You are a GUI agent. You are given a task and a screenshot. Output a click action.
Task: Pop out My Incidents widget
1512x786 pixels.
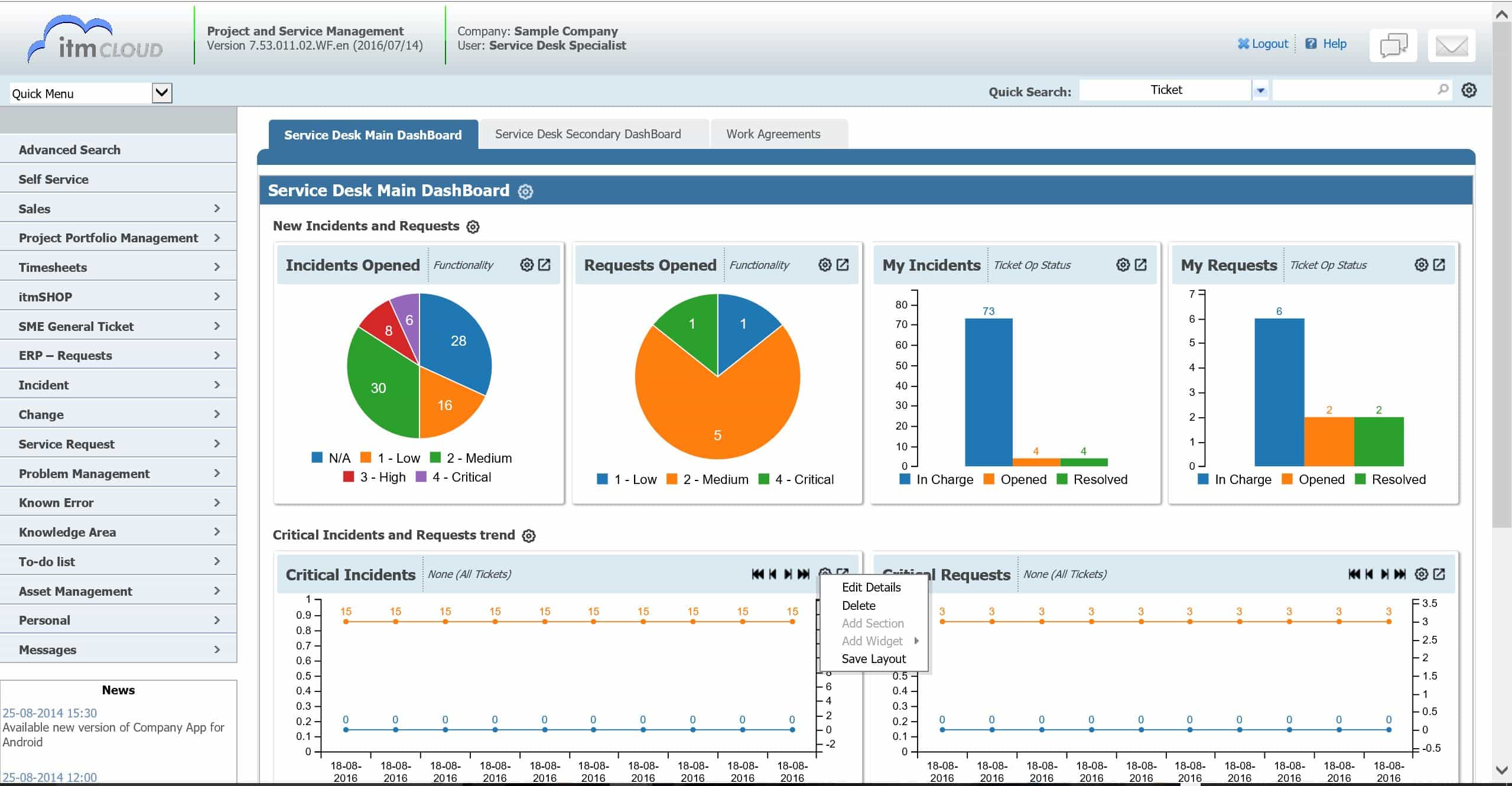pos(1140,265)
